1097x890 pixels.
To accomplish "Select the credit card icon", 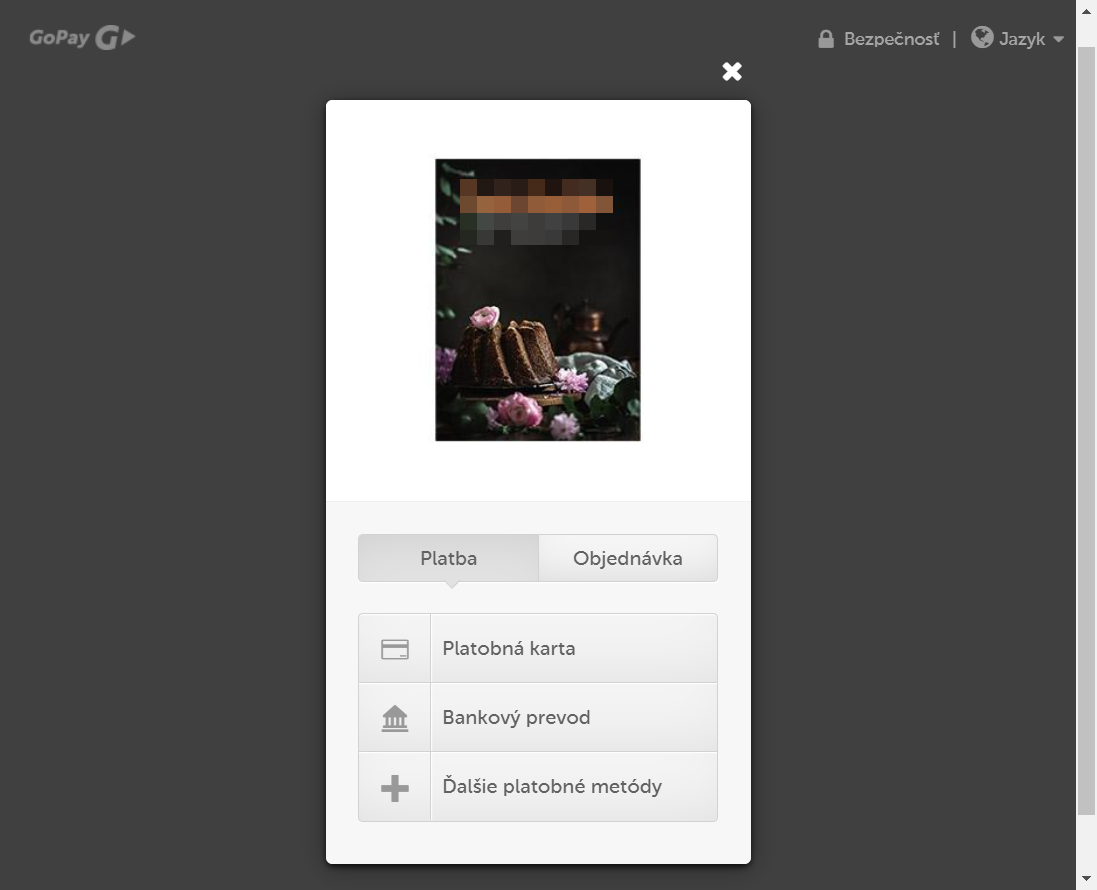I will pyautogui.click(x=394, y=647).
